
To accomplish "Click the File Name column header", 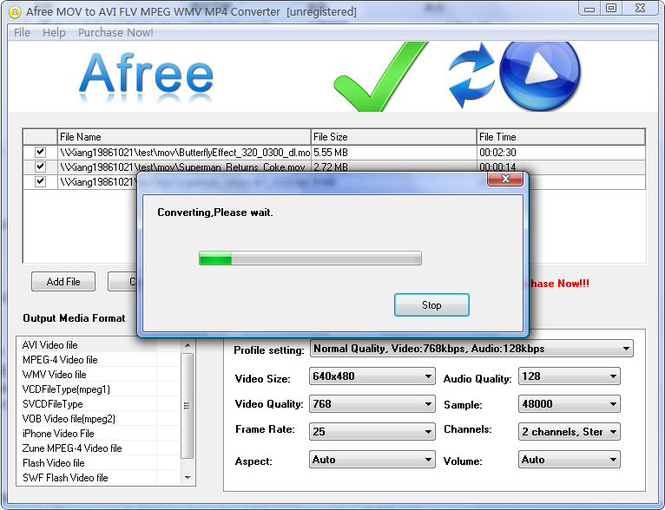I will (184, 137).
